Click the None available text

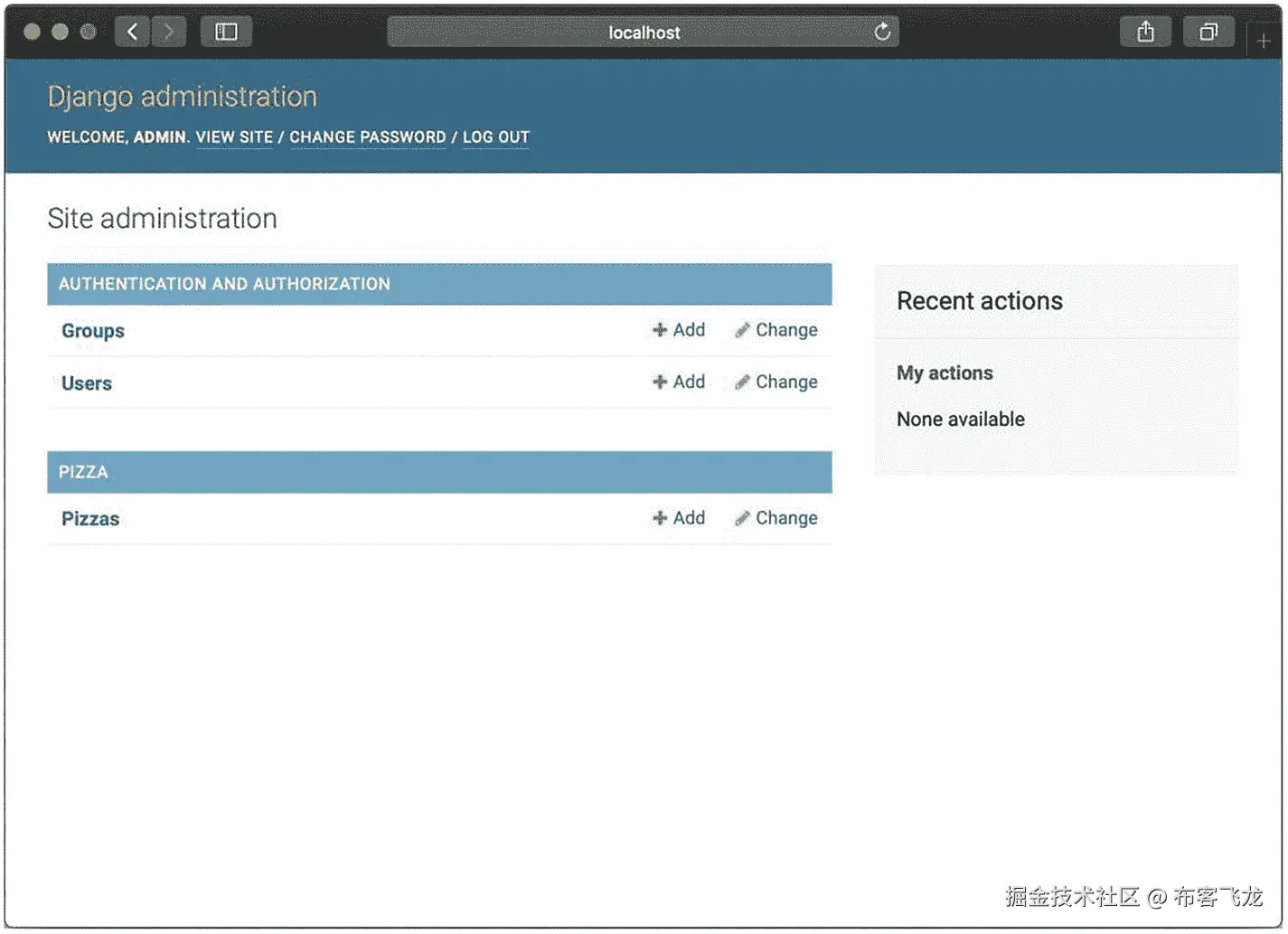click(961, 420)
